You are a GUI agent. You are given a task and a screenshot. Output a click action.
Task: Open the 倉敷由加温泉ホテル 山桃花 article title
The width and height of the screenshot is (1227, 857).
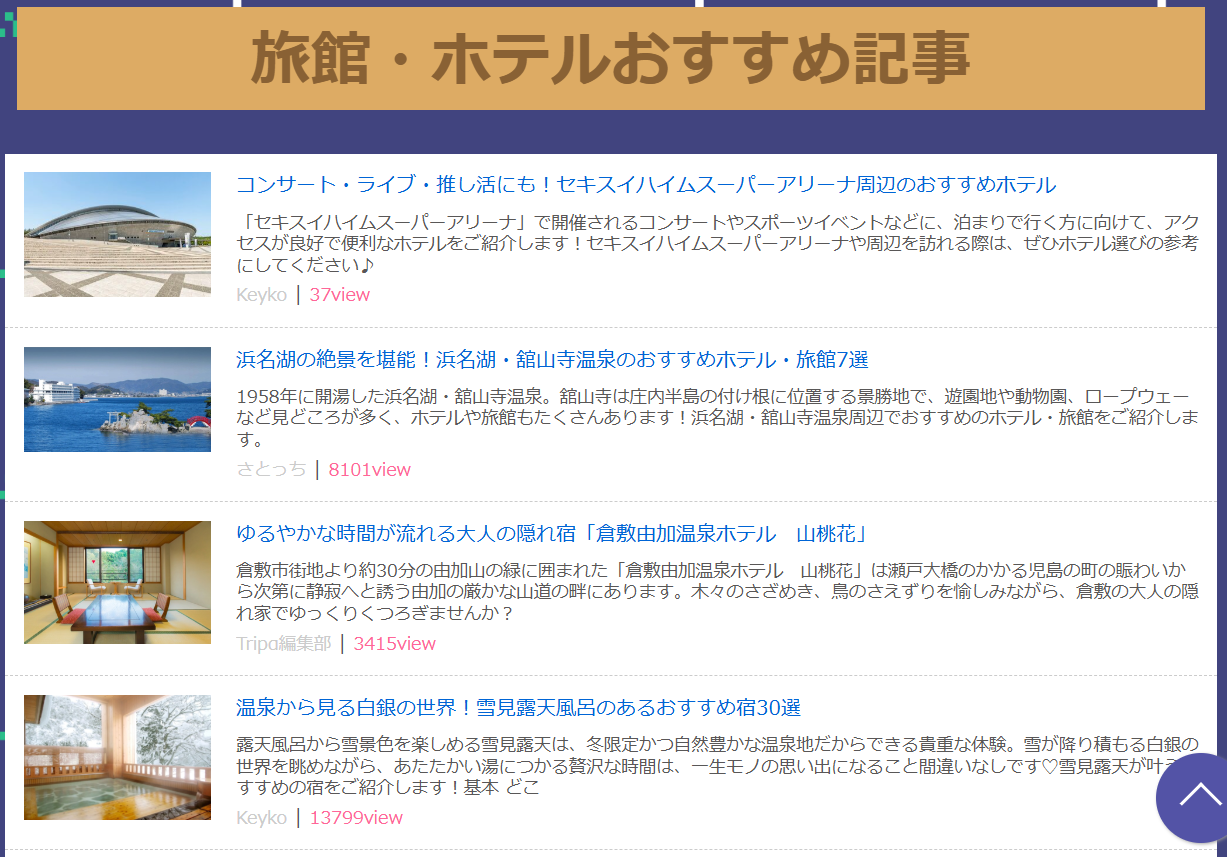552,533
